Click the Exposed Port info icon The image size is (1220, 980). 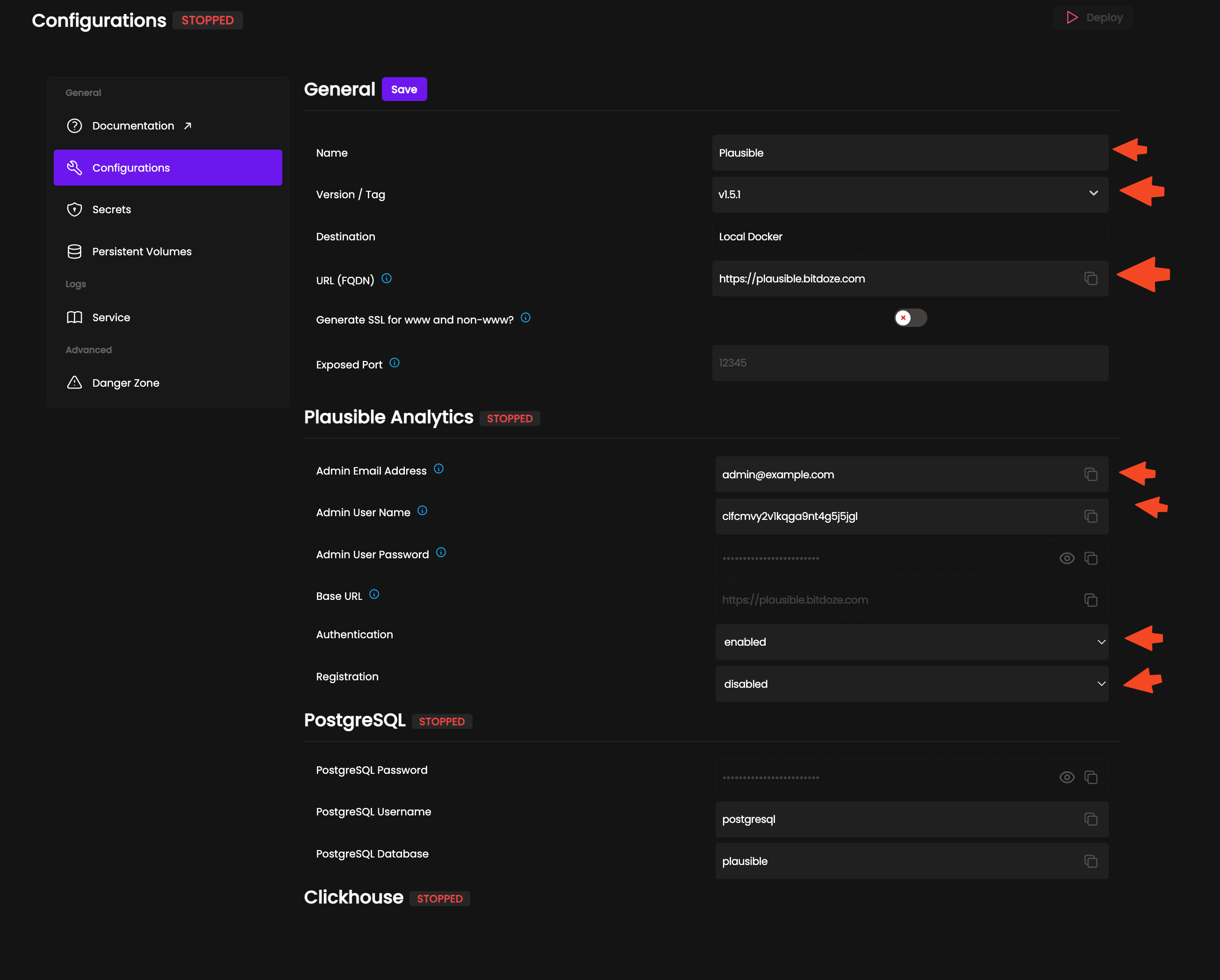395,363
